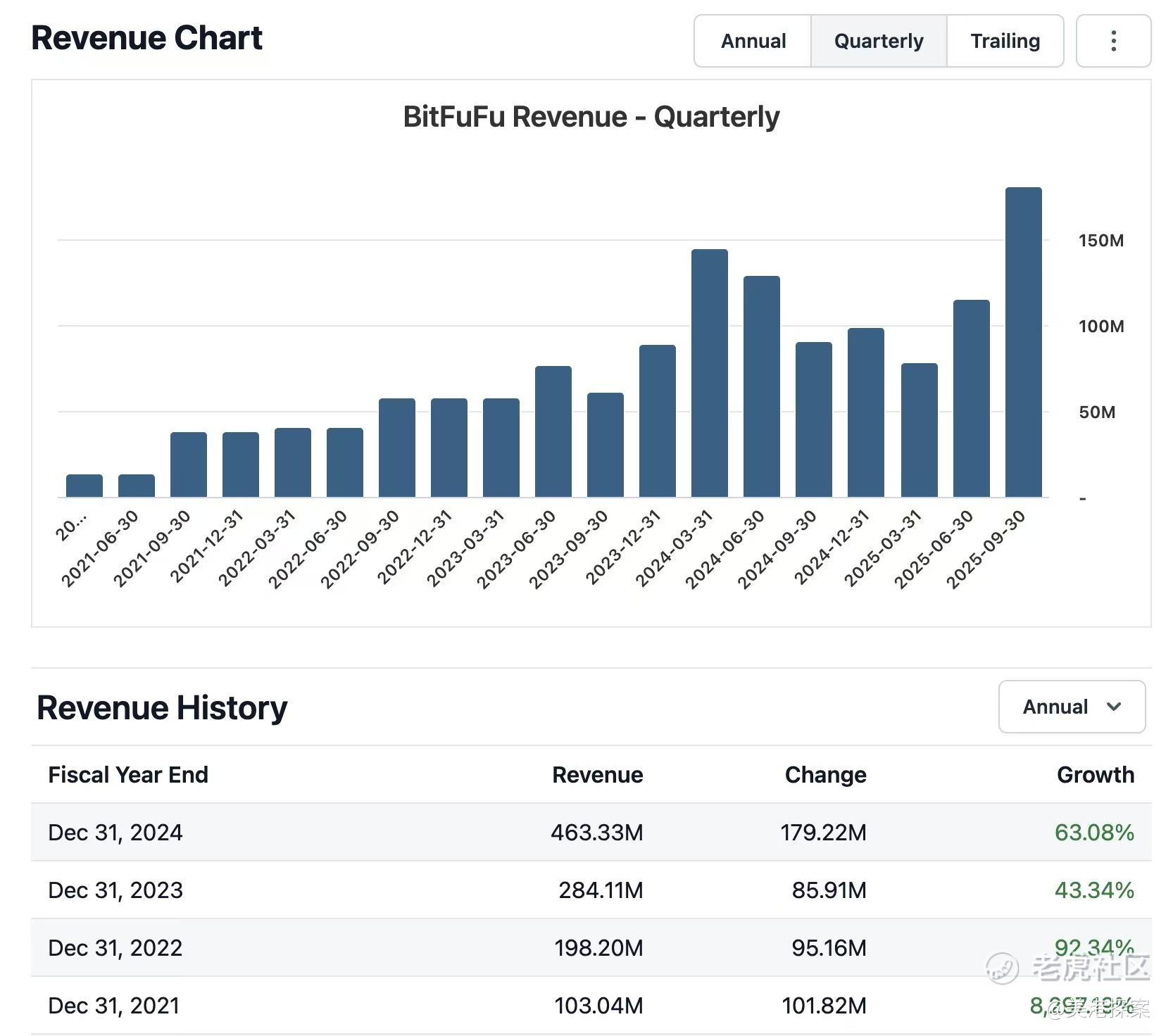
Task: Click the 2023-09-30 revenue bar
Action: 605,445
